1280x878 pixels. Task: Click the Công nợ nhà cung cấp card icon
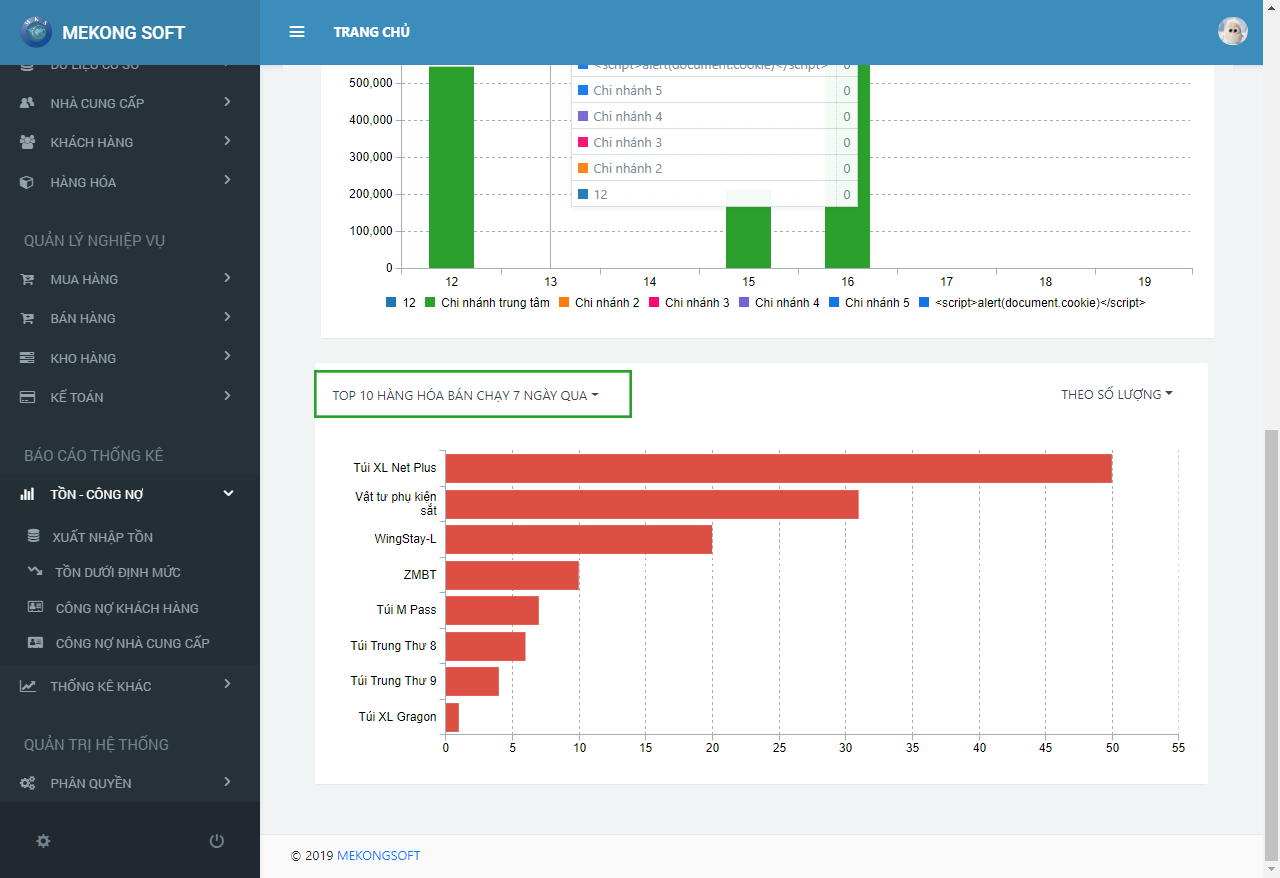[35, 643]
